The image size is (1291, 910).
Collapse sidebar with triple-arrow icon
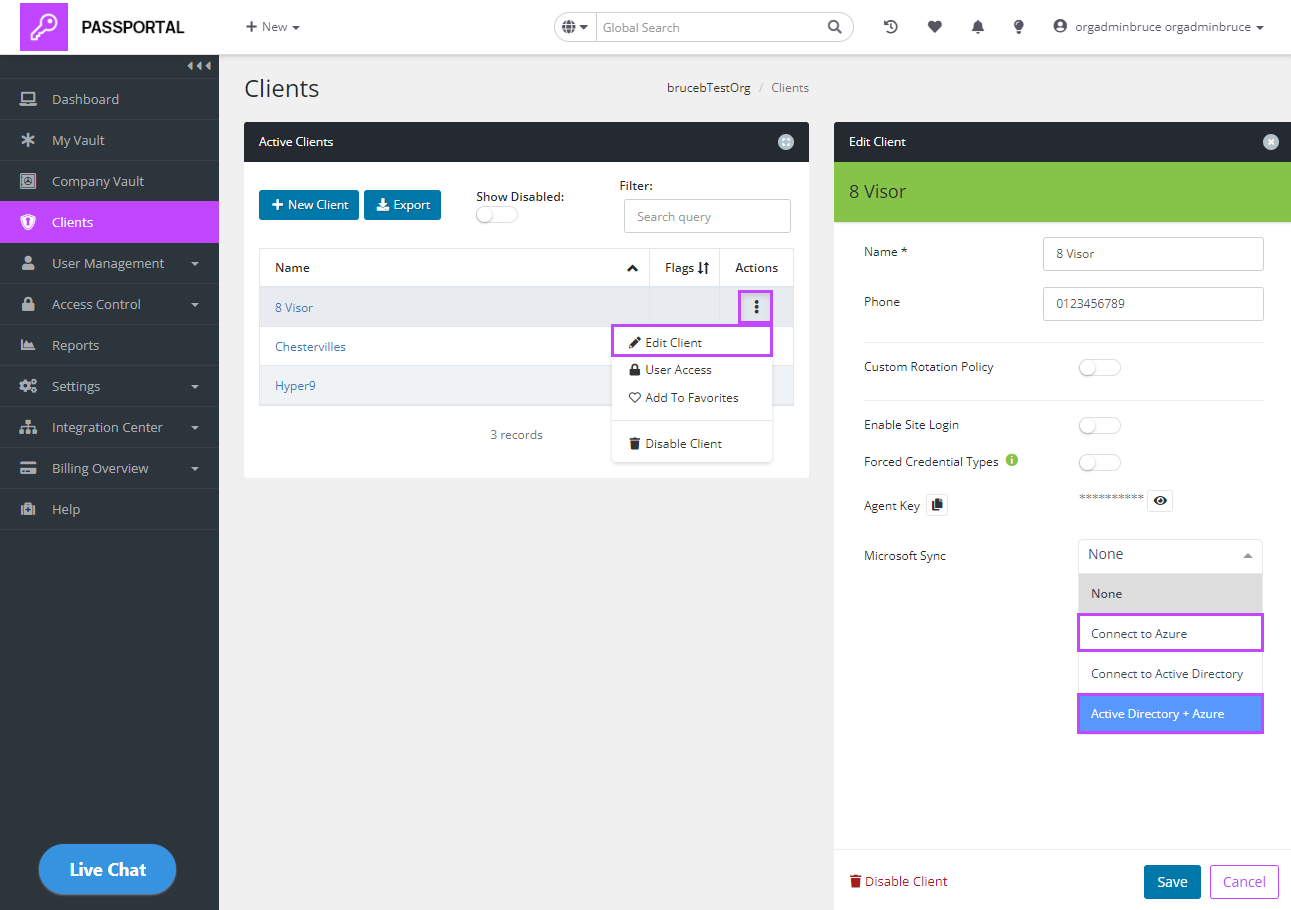[x=200, y=66]
